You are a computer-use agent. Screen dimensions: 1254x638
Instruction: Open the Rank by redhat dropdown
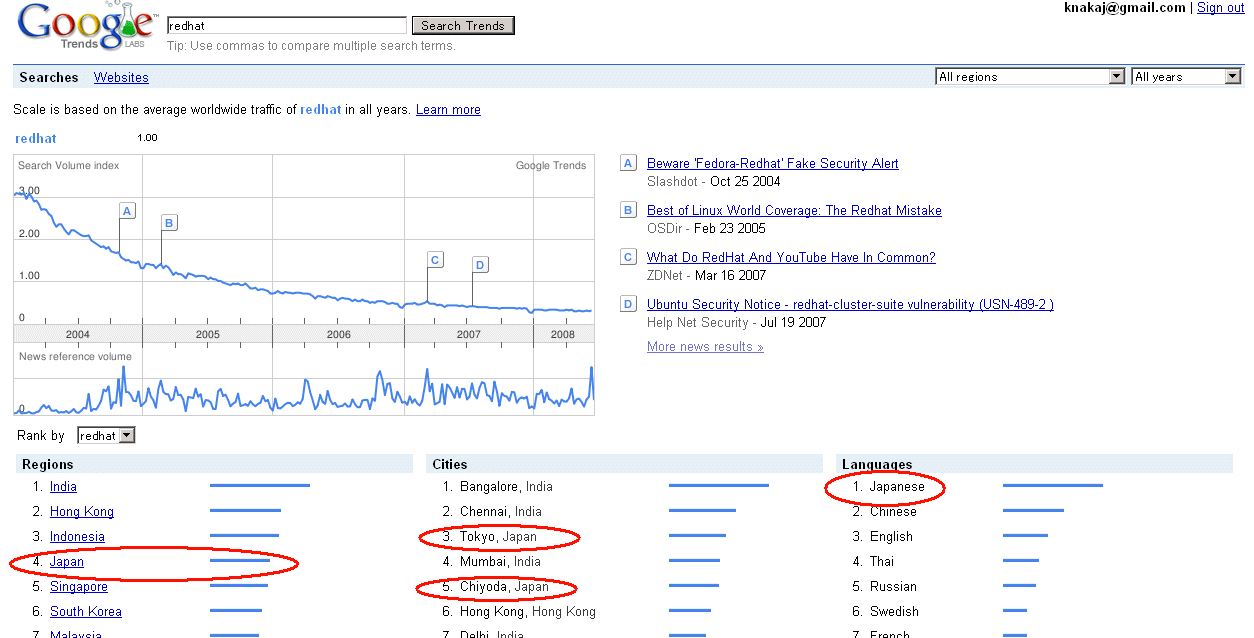coord(106,436)
